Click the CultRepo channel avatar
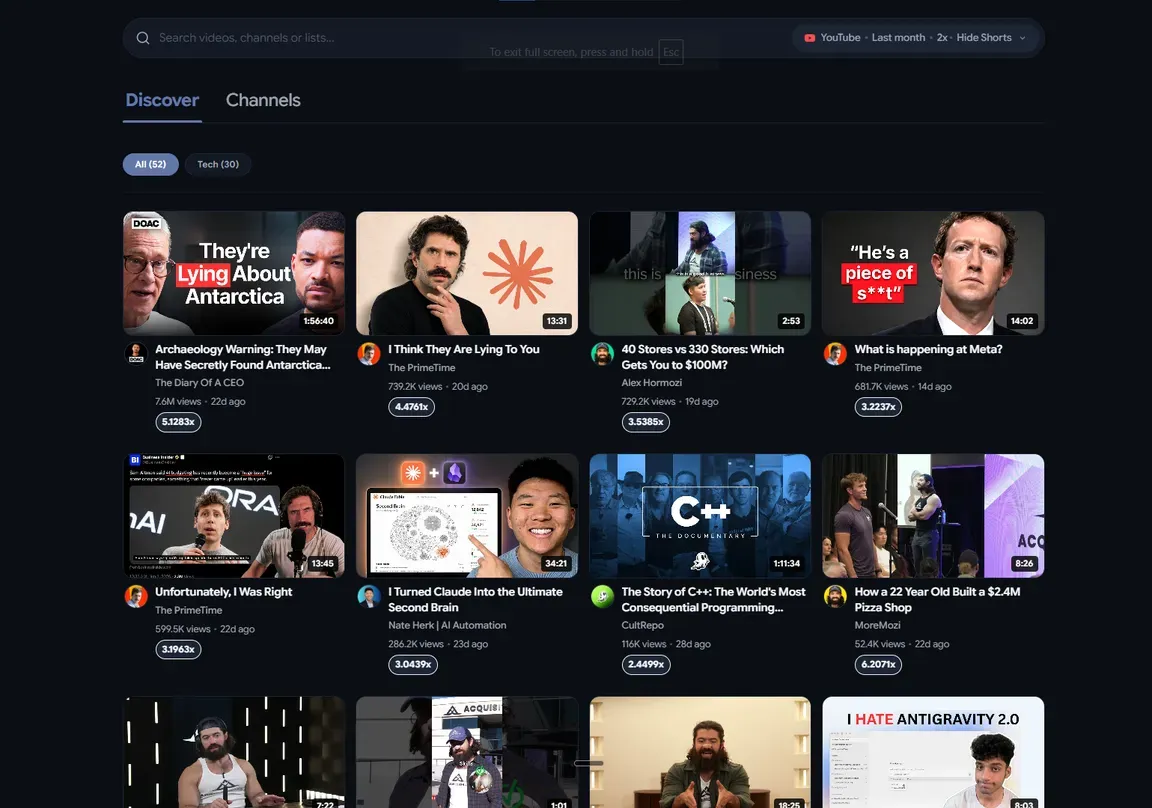 click(602, 596)
